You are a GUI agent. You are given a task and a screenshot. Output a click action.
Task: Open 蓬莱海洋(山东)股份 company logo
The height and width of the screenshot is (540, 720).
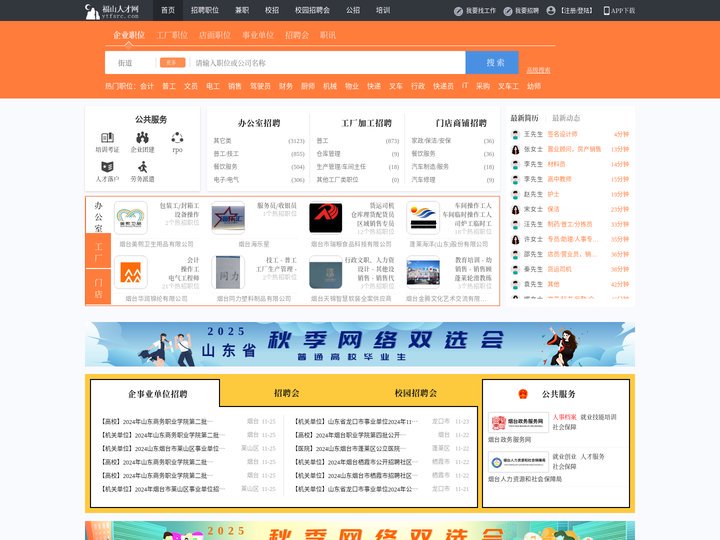click(x=423, y=218)
